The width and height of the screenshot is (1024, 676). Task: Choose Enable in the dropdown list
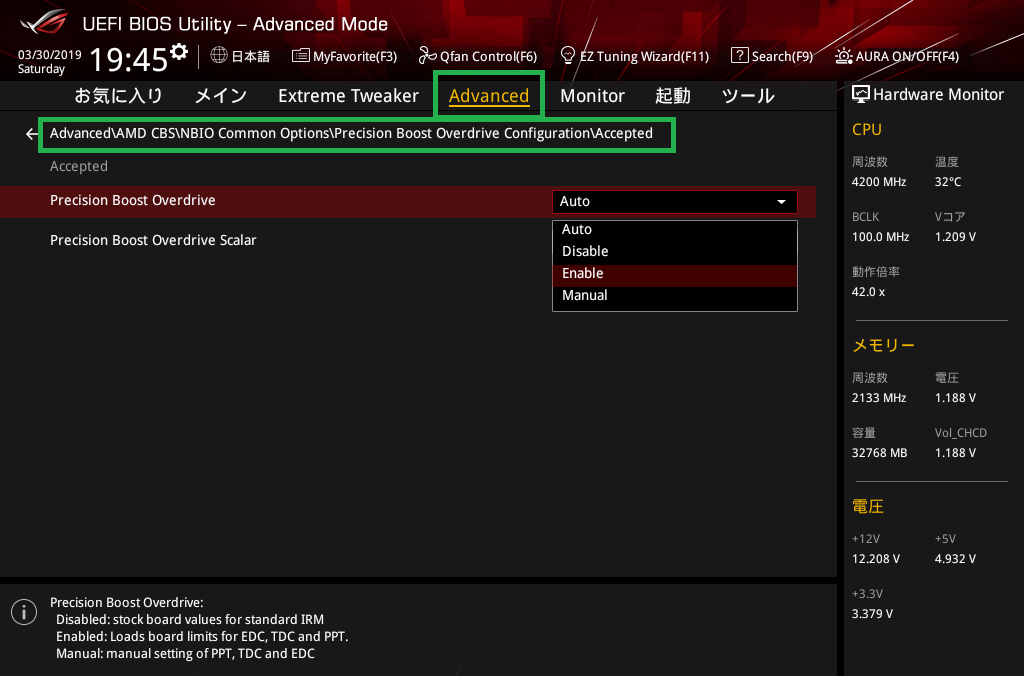[x=675, y=274]
